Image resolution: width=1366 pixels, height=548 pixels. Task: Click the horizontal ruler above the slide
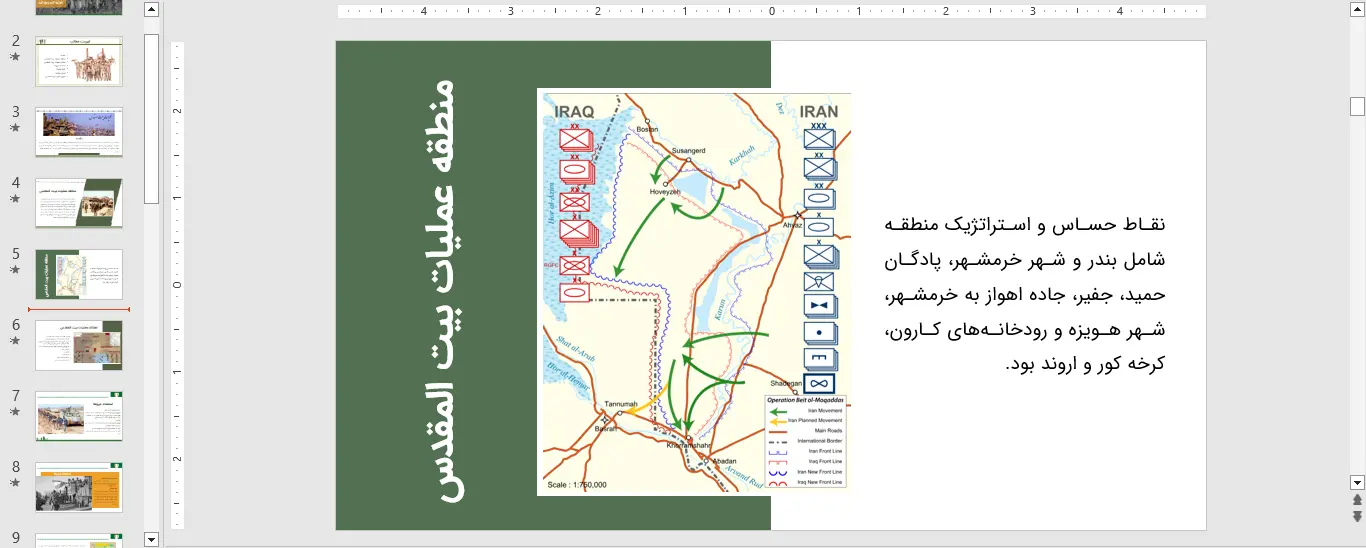(771, 12)
